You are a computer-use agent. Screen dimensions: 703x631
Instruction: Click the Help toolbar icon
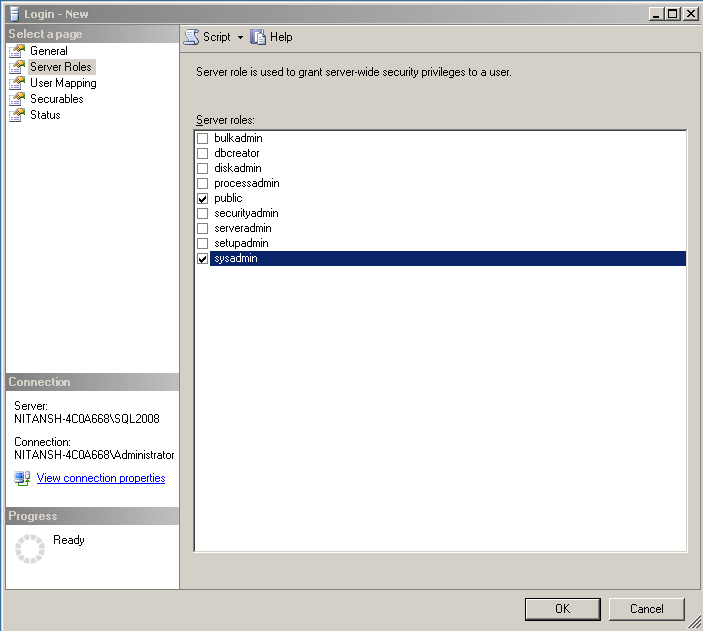coord(258,37)
